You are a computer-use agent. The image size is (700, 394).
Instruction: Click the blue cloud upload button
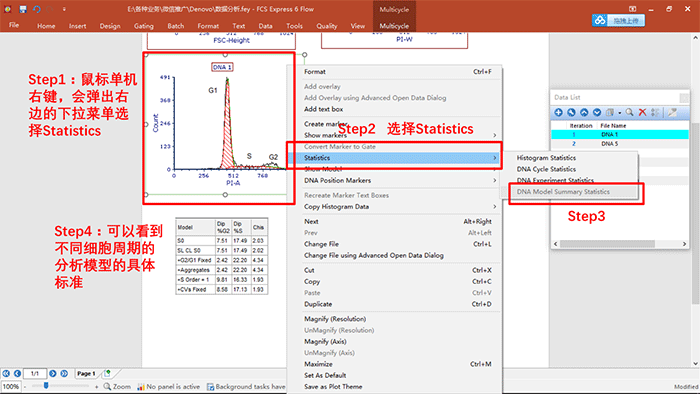[618, 21]
